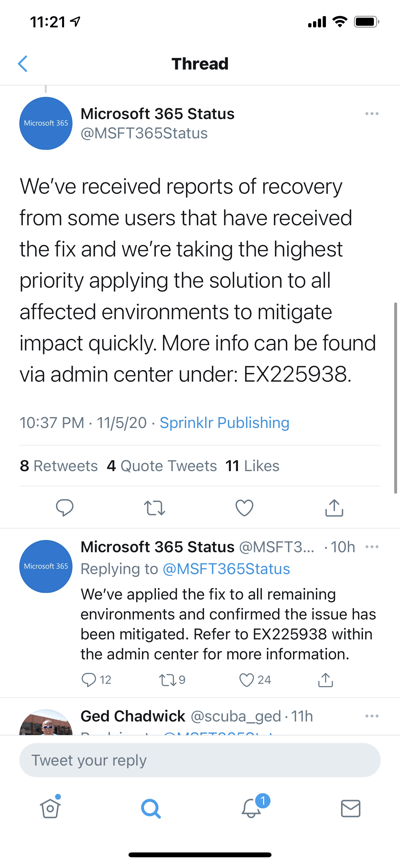Go to the Home tab
The image size is (400, 865).
[x=50, y=808]
